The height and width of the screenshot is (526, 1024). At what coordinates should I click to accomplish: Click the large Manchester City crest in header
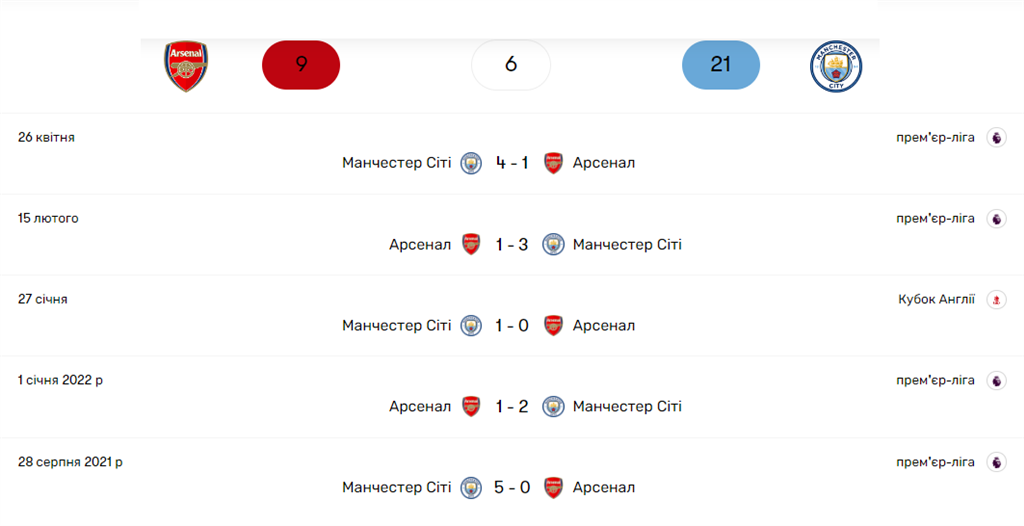[x=836, y=67]
